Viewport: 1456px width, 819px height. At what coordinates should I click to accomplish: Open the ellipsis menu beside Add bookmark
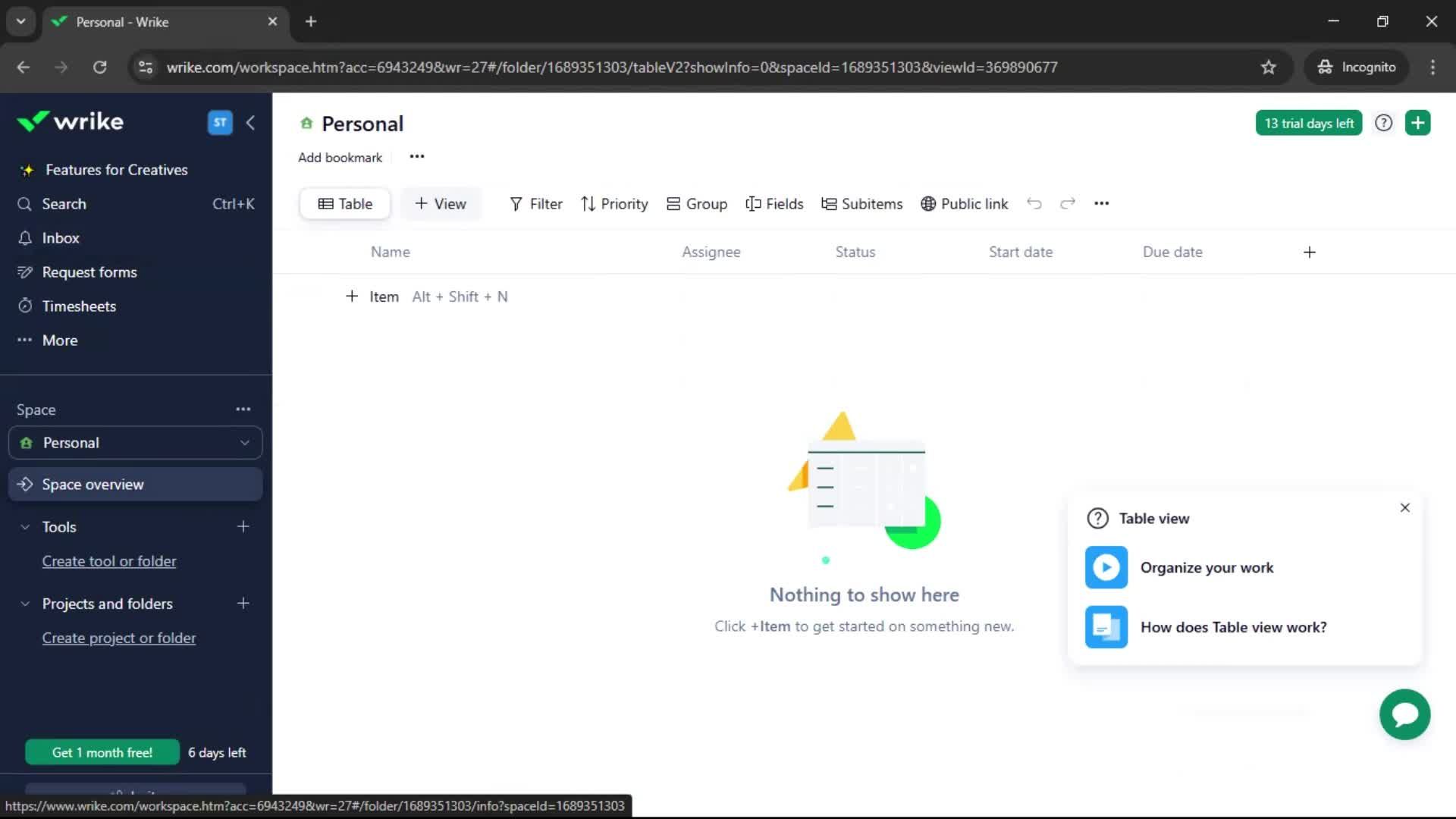[x=417, y=157]
